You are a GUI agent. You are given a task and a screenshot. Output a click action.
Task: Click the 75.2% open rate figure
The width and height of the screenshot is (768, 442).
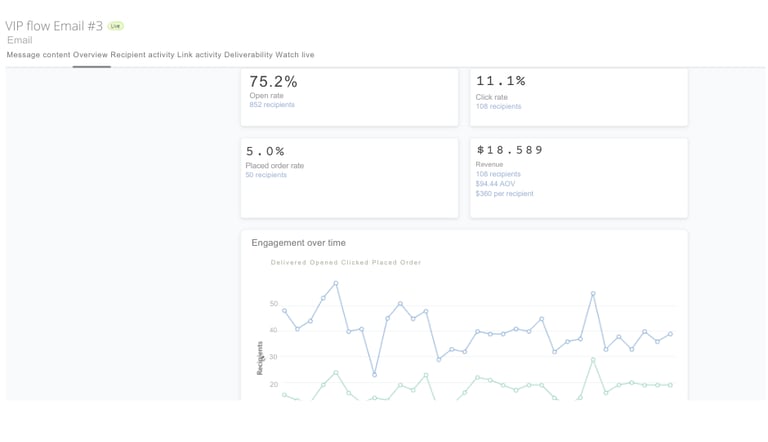[273, 82]
